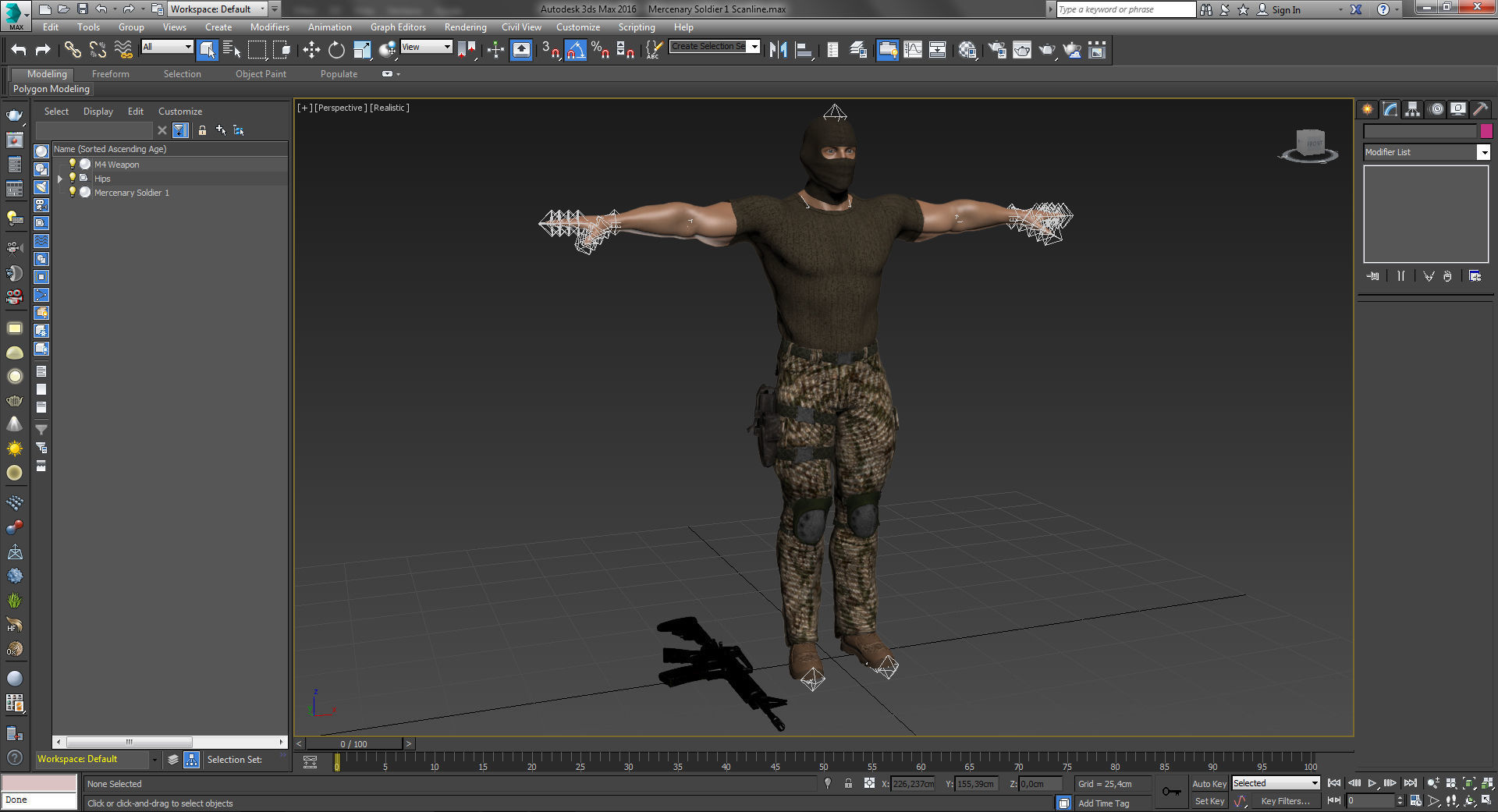The image size is (1498, 812).
Task: Click the time slider 0 / 100 handle
Action: point(353,744)
